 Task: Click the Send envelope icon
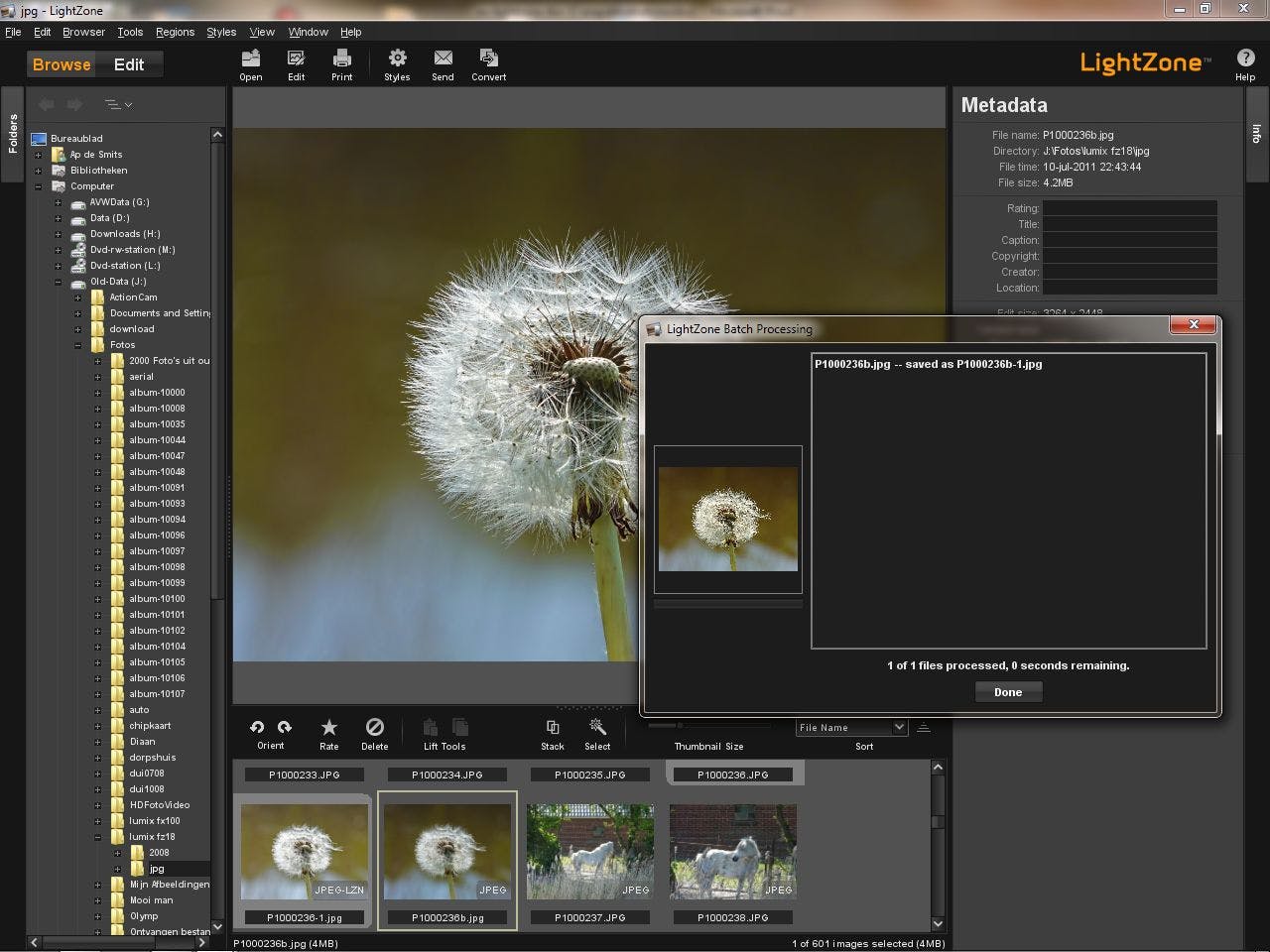click(x=443, y=59)
